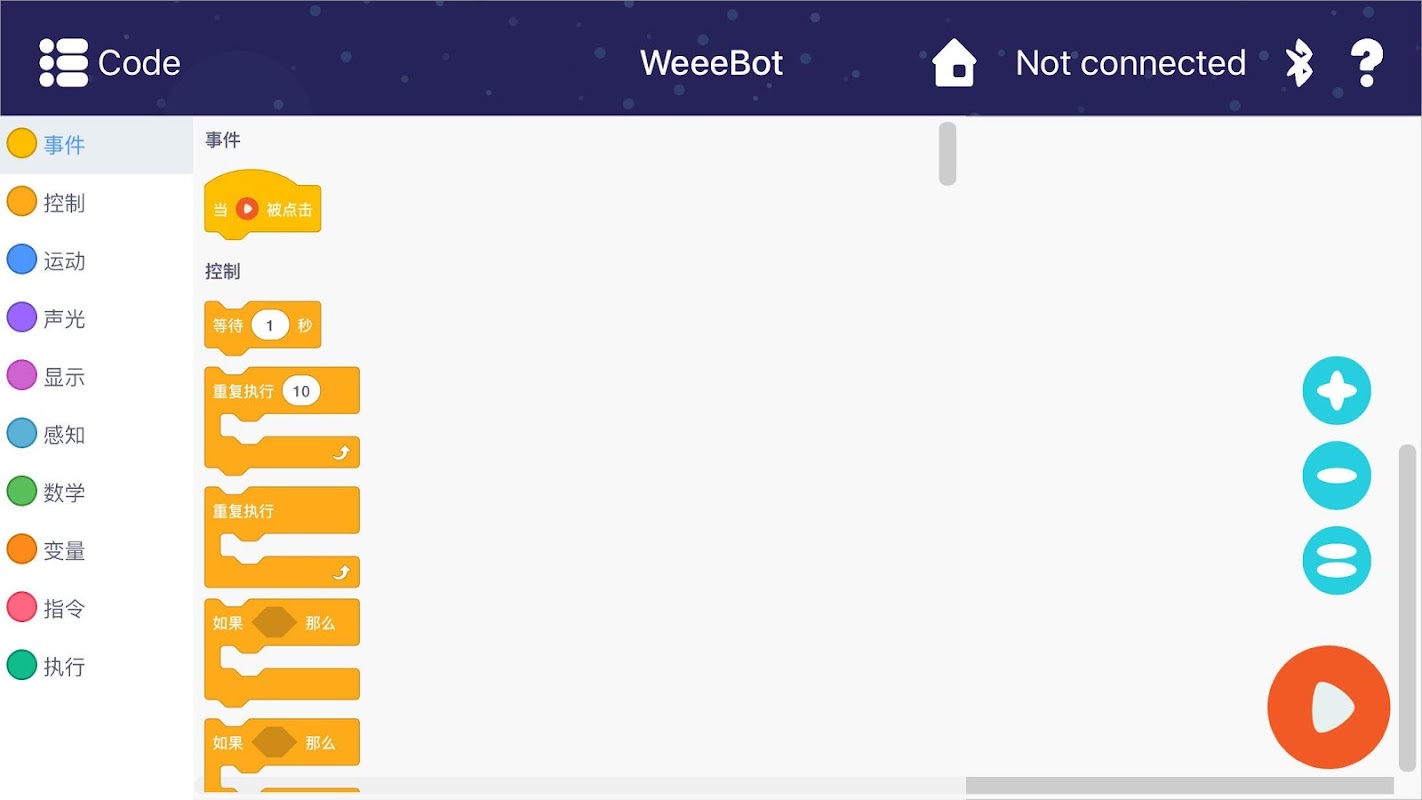This screenshot has height=800, width=1422.
Task: Click the 等待 block's seconds input
Action: (x=269, y=325)
